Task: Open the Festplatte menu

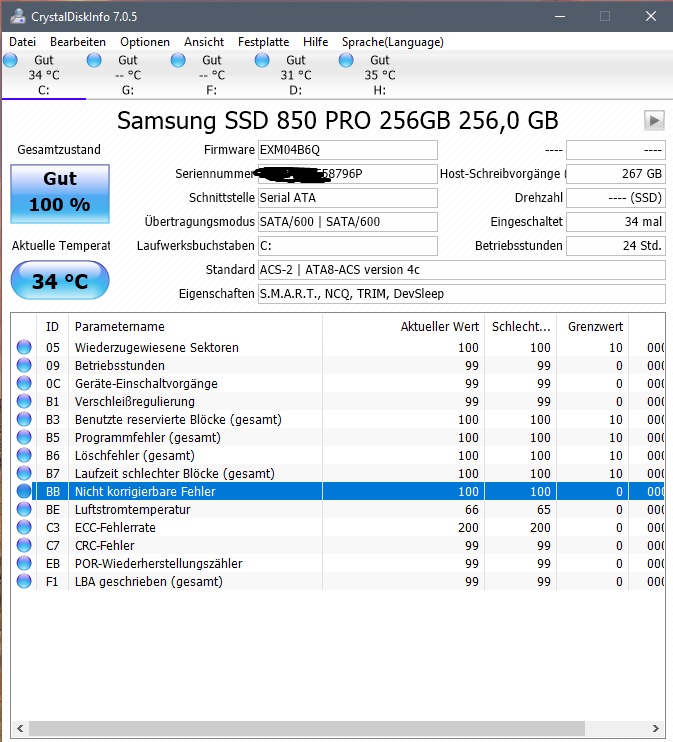Action: tap(263, 42)
